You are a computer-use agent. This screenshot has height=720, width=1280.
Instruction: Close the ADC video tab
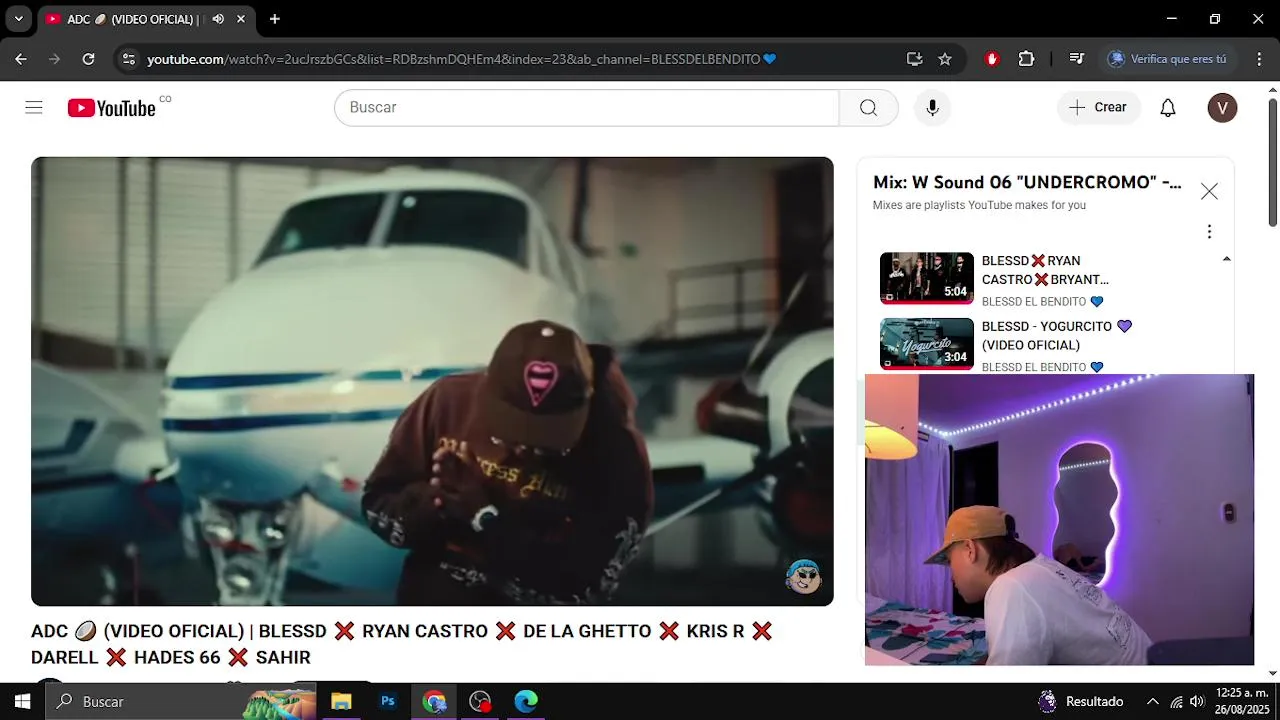click(x=241, y=19)
